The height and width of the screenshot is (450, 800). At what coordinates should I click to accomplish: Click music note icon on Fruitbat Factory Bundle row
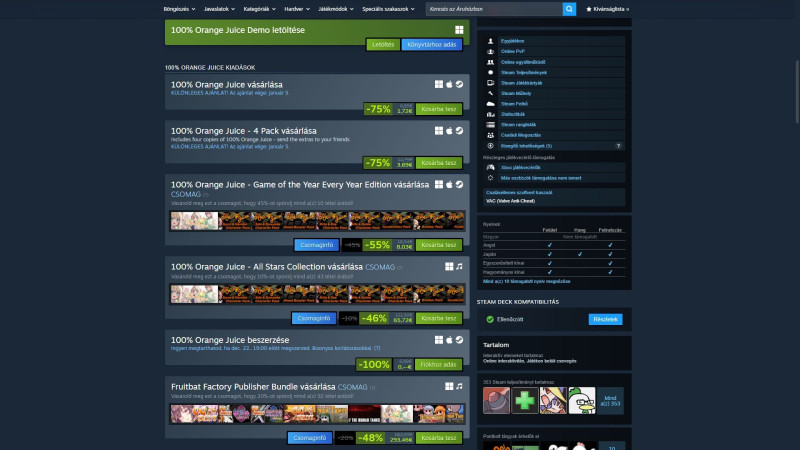click(x=459, y=386)
